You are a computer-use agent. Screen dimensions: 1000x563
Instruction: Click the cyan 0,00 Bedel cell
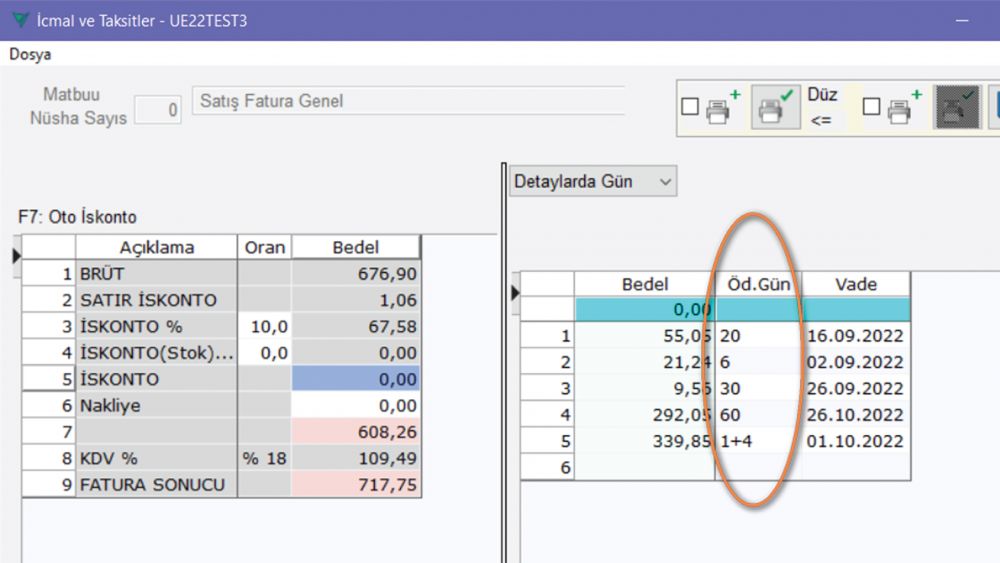pos(645,310)
